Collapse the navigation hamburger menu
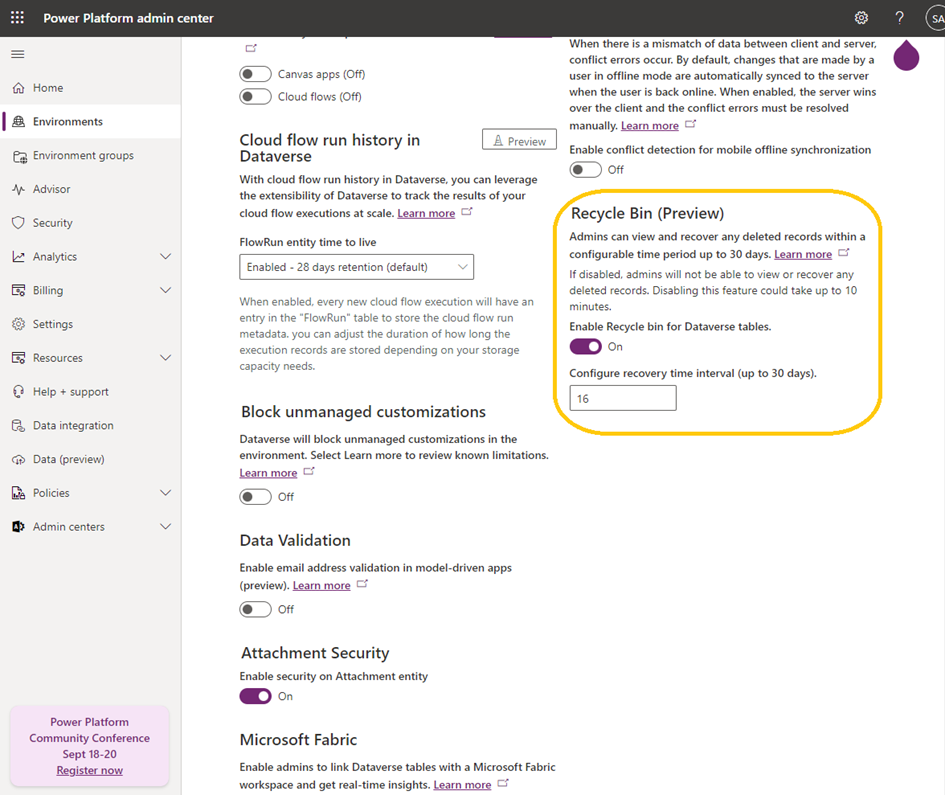Image resolution: width=945 pixels, height=795 pixels. pos(18,54)
